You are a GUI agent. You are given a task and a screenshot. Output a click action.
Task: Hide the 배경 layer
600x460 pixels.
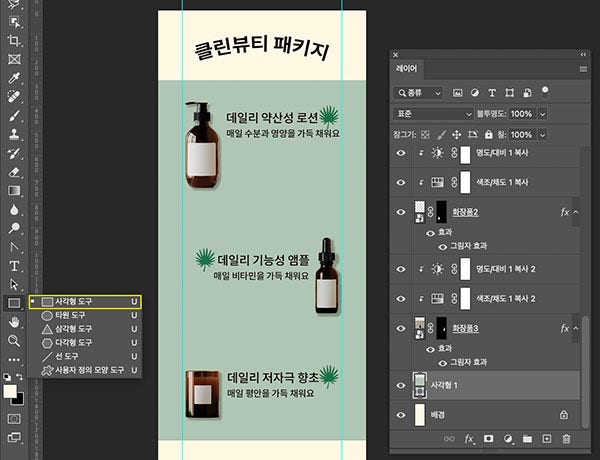coord(401,415)
